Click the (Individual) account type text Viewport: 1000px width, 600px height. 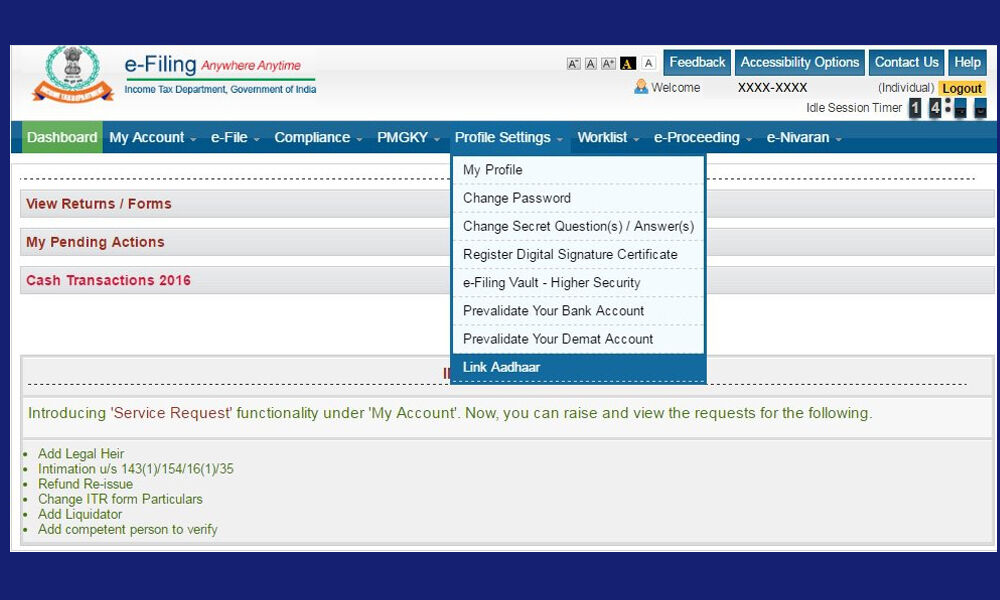(906, 87)
